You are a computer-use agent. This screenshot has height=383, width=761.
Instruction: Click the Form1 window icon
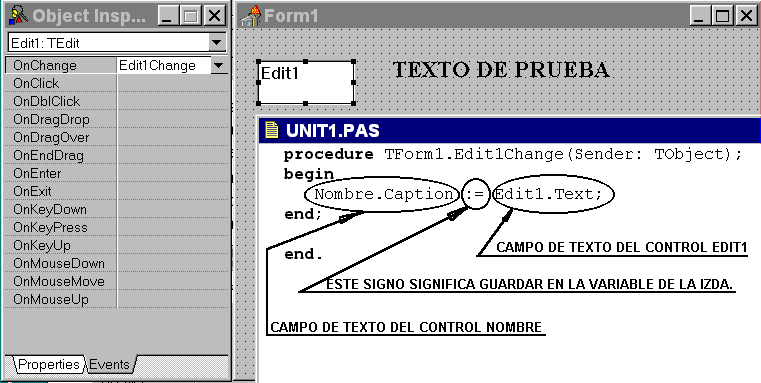251,16
